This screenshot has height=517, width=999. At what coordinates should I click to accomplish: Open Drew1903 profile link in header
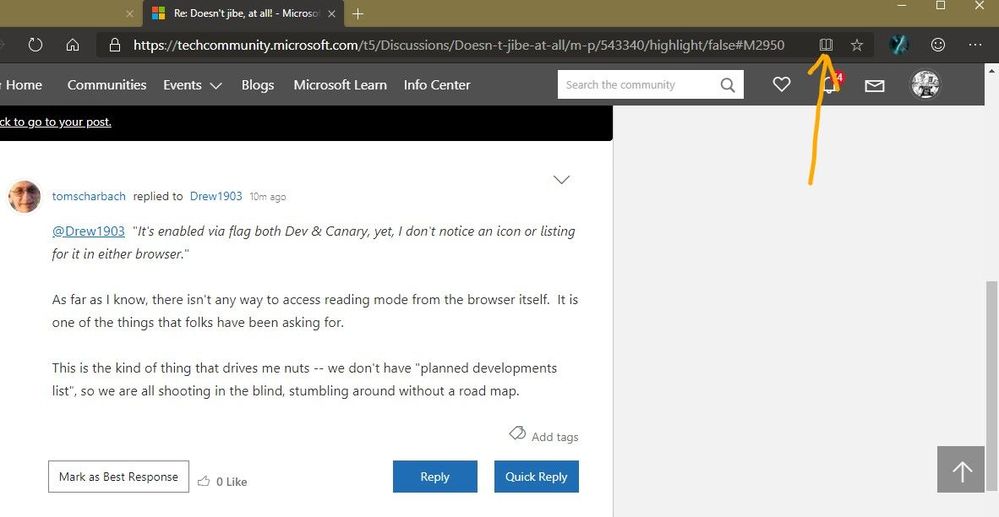(216, 196)
